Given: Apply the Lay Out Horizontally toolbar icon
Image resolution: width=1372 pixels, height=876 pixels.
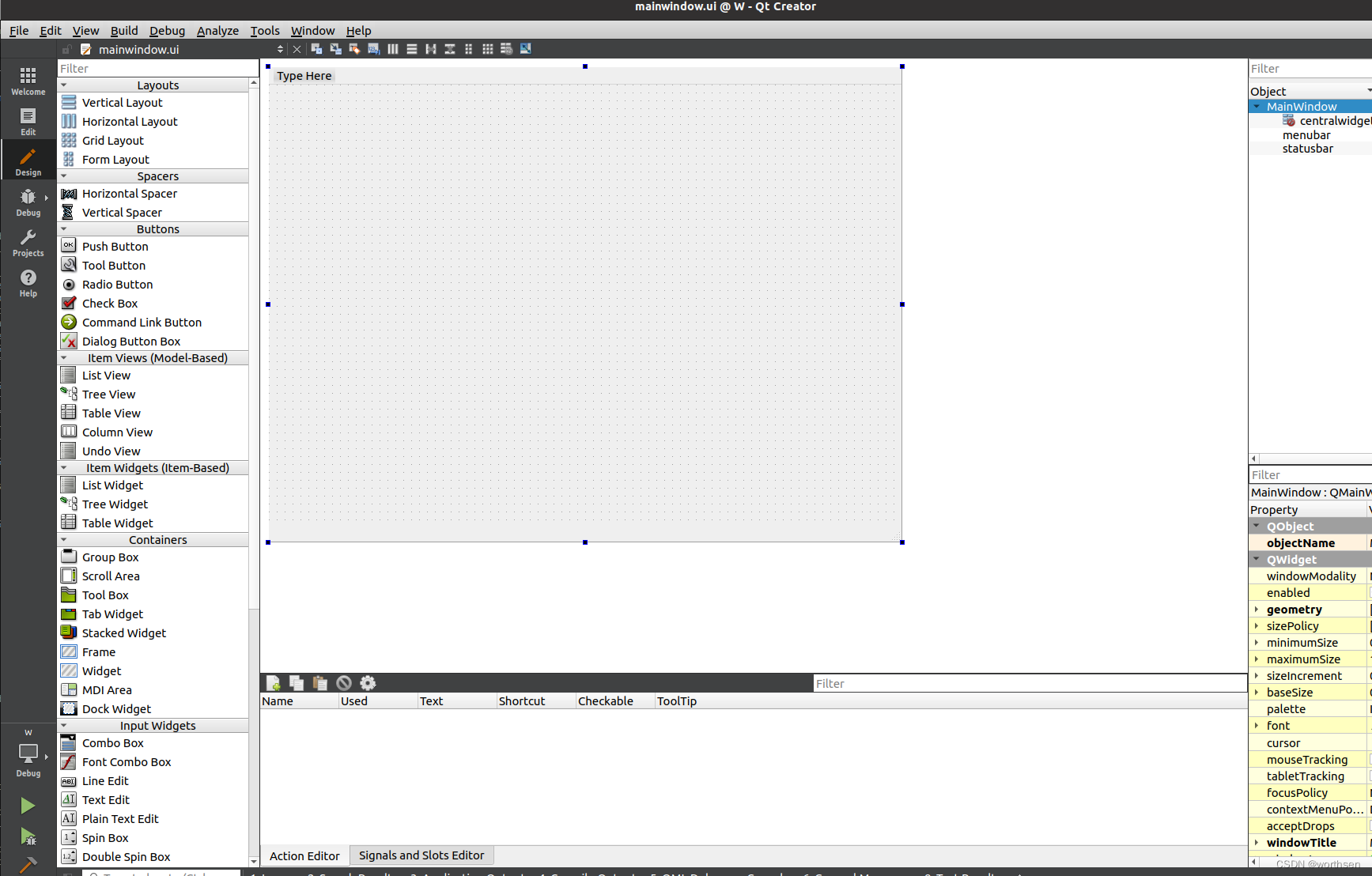Looking at the screenshot, I should 393,48.
